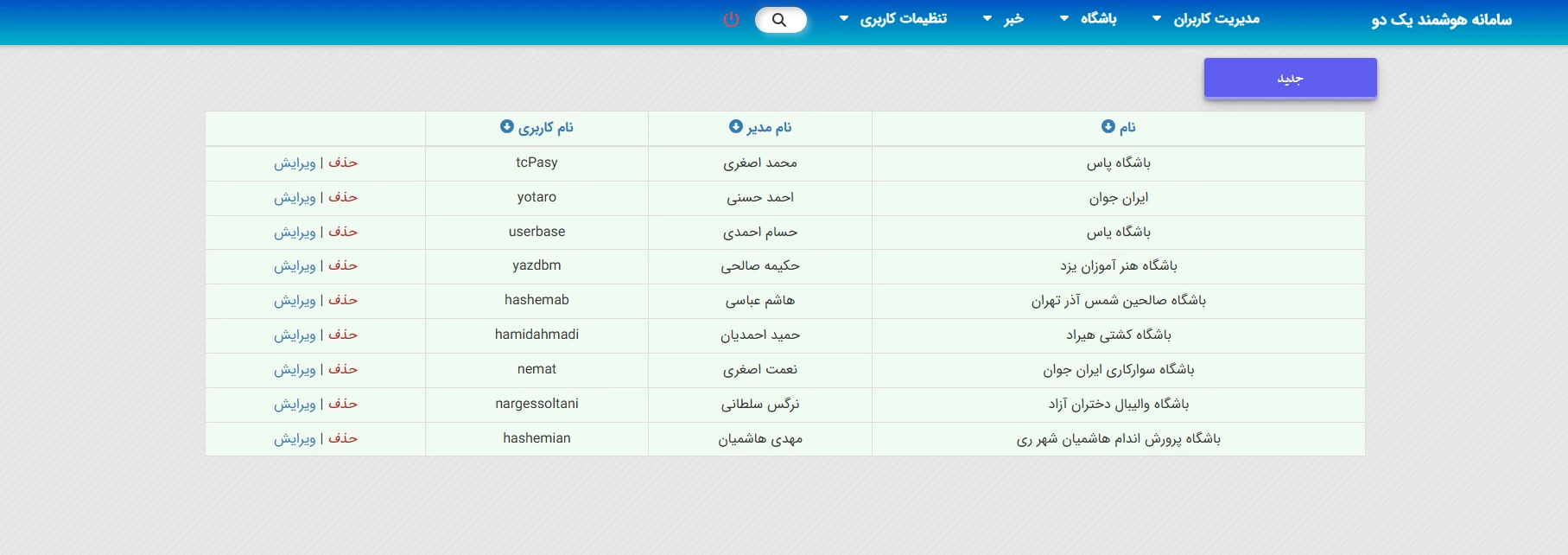Edit the nargessoltani row via ویرایش
Screen dimensions: 1568x555
tap(295, 404)
